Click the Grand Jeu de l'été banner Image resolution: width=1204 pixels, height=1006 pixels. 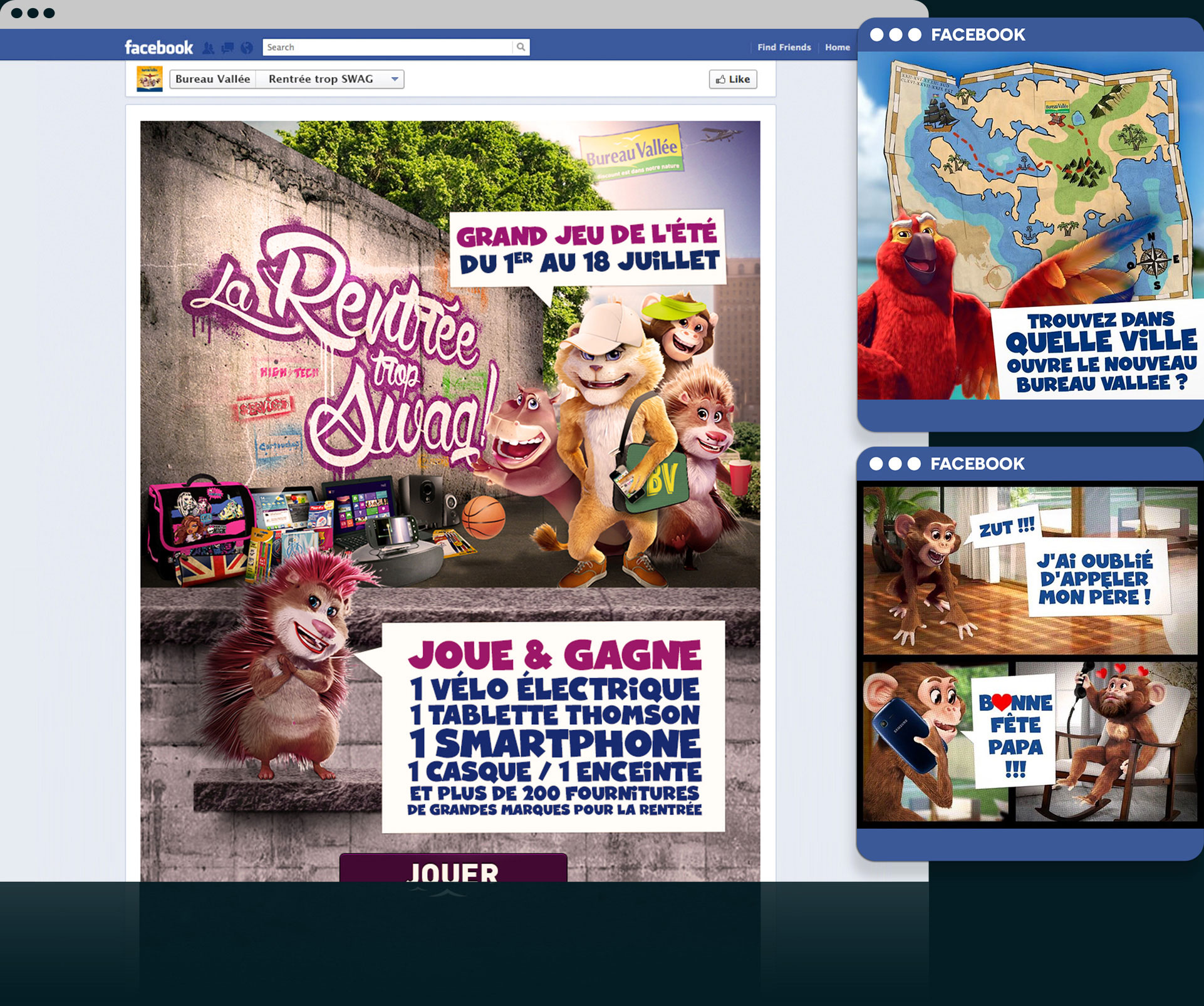[x=588, y=249]
